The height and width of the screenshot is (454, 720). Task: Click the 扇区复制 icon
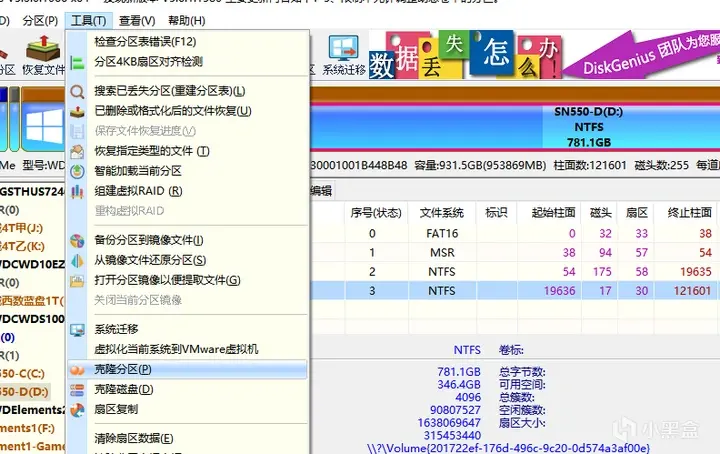(77, 410)
